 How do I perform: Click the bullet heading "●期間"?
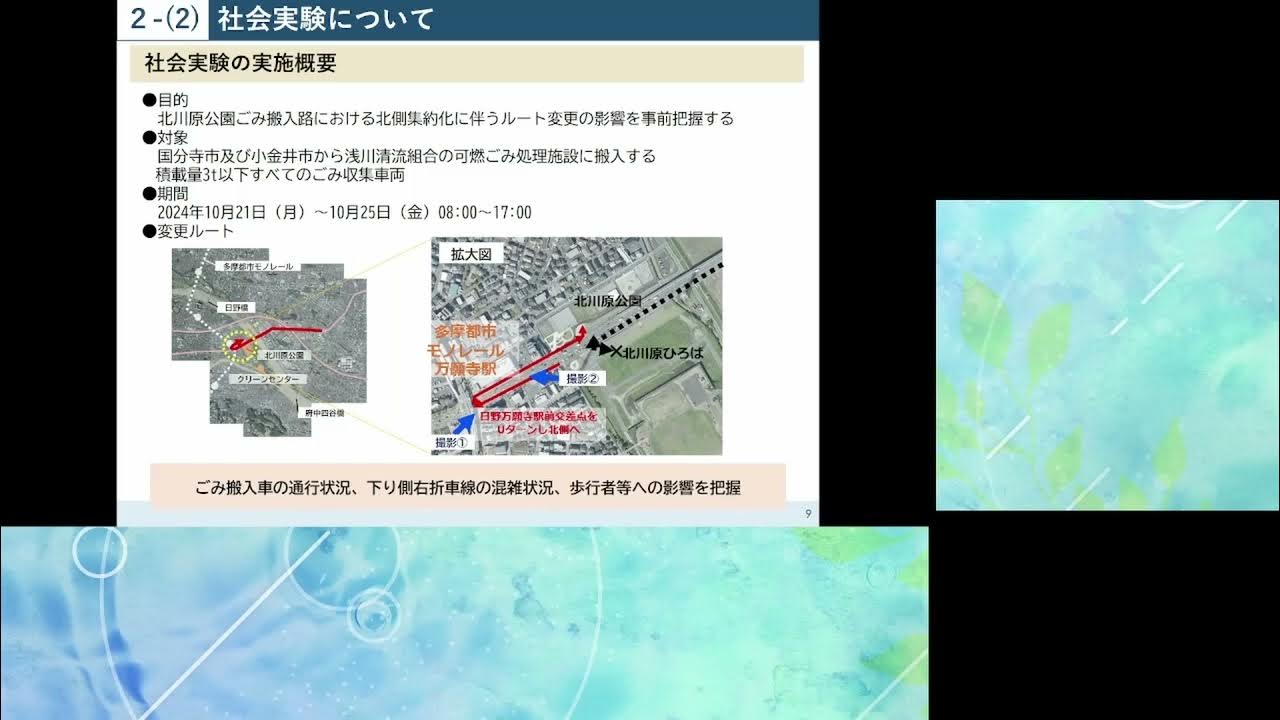(x=165, y=194)
